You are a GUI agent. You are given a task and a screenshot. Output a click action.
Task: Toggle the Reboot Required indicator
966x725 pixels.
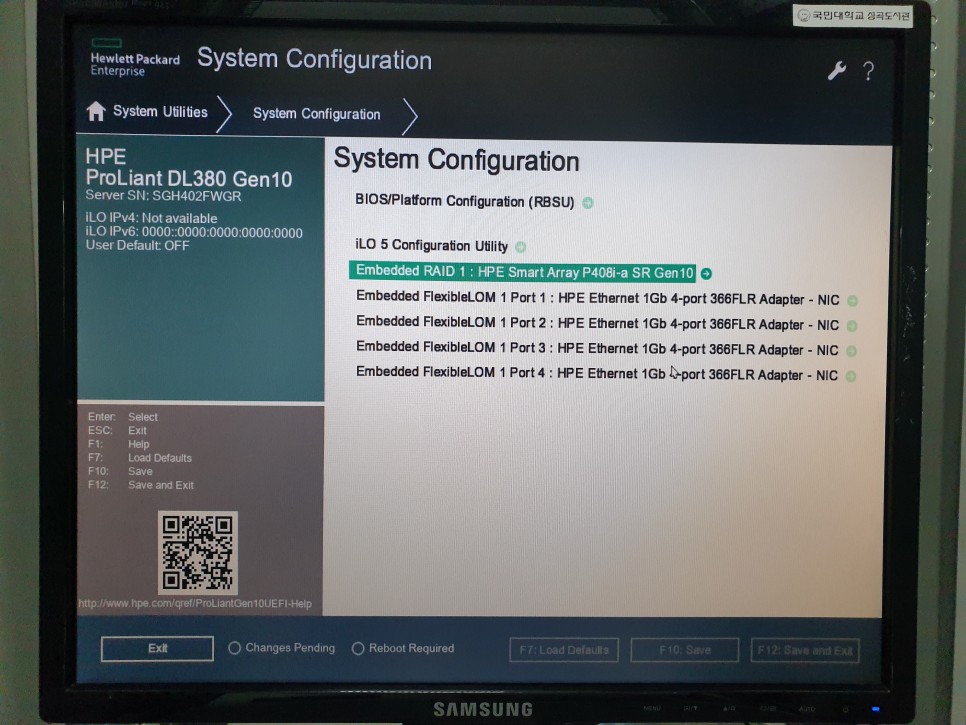[358, 649]
